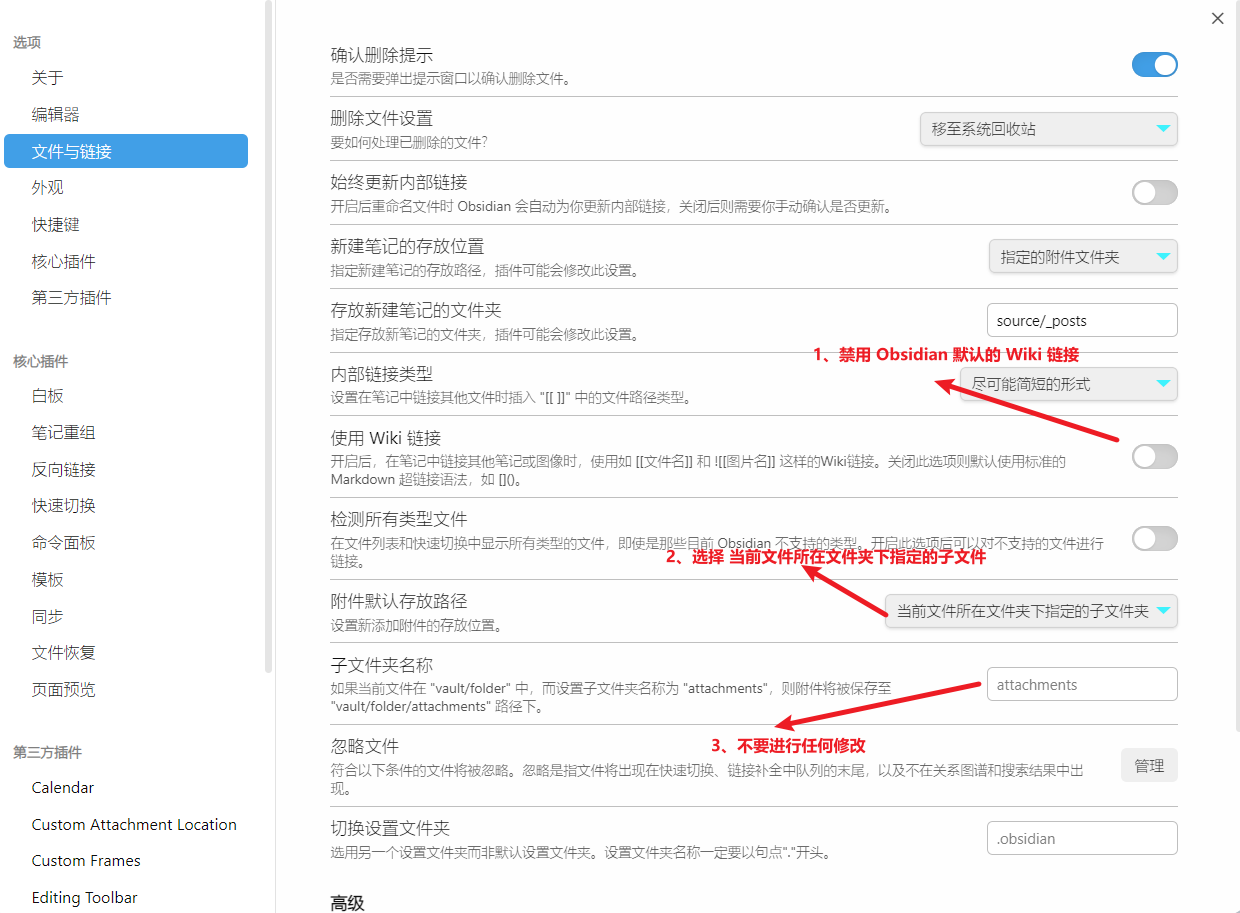Click the .obsidian settings folder field

pos(1081,839)
